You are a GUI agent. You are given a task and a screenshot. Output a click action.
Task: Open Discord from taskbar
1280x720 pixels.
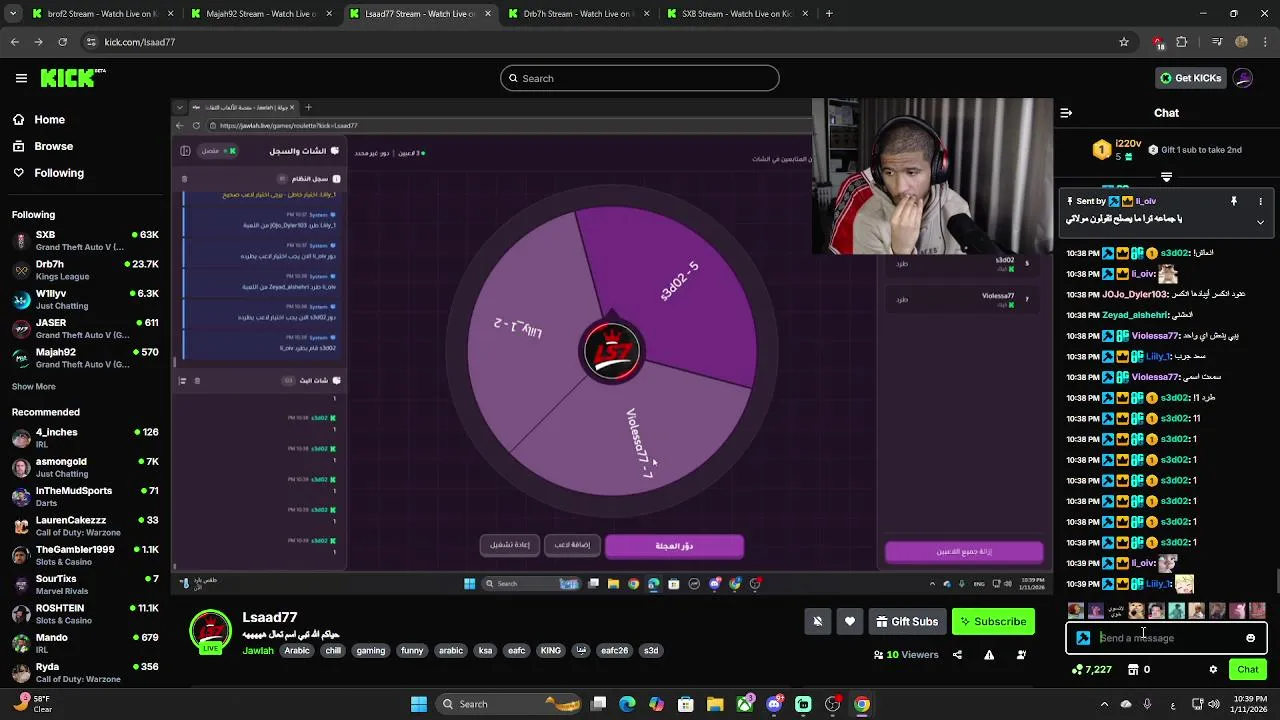click(x=774, y=704)
